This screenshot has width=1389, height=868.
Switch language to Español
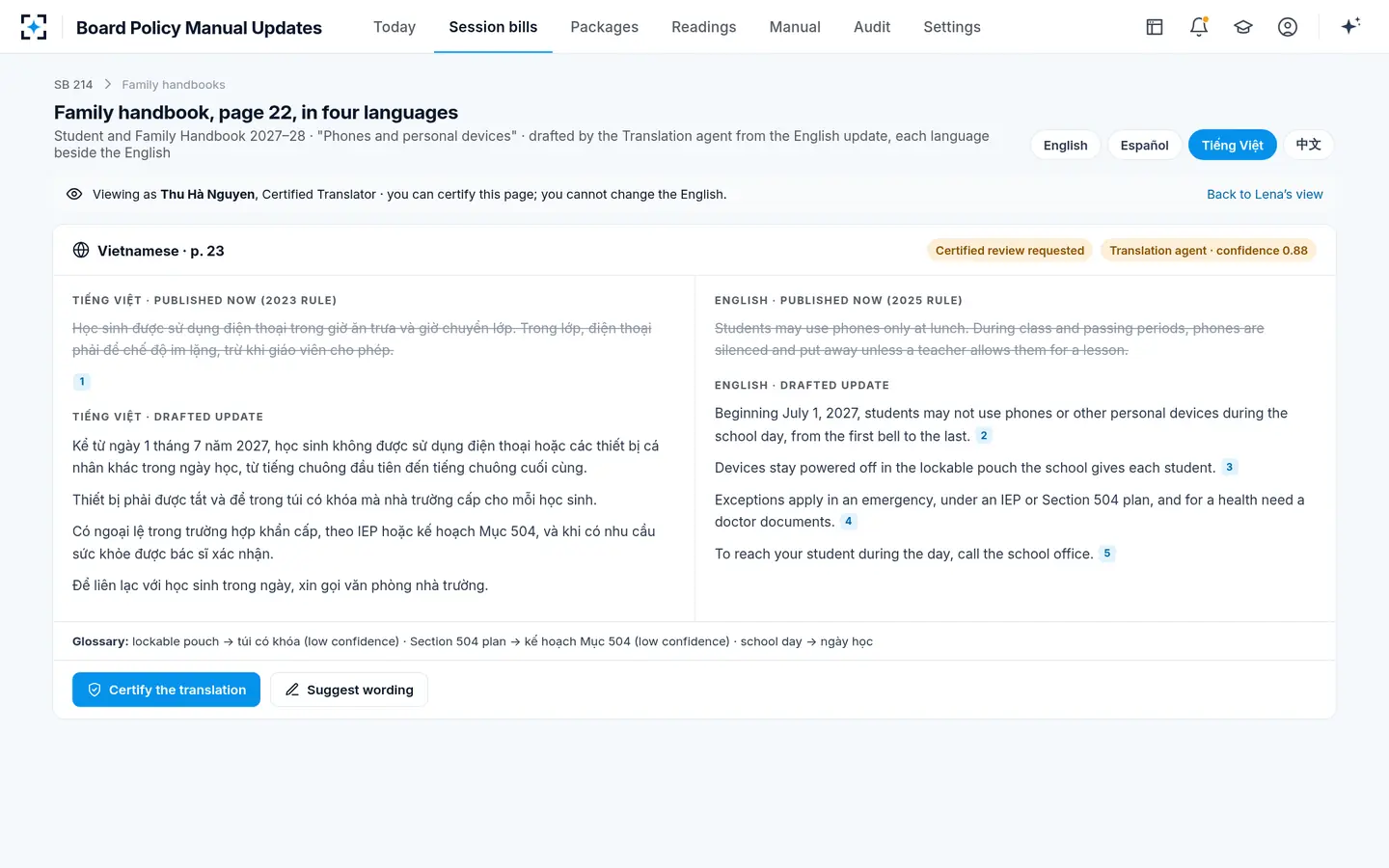click(x=1145, y=145)
